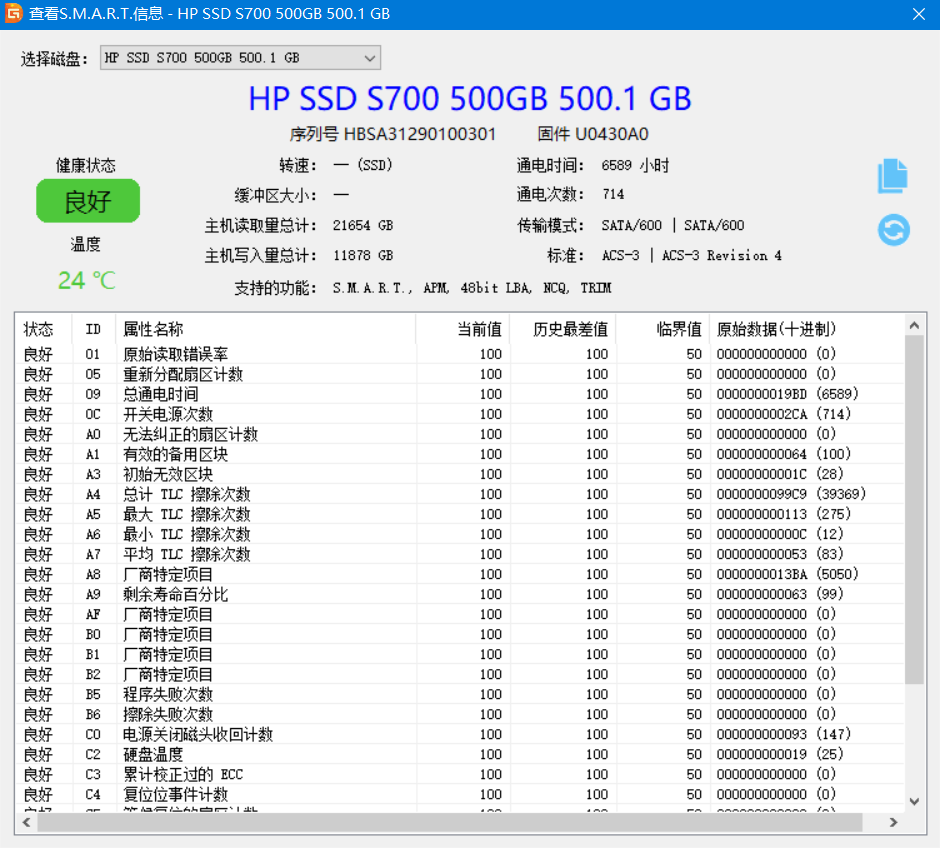Click the ID A8 vendor-specific row
Image resolution: width=940 pixels, height=848 pixels.
pyautogui.click(x=460, y=574)
